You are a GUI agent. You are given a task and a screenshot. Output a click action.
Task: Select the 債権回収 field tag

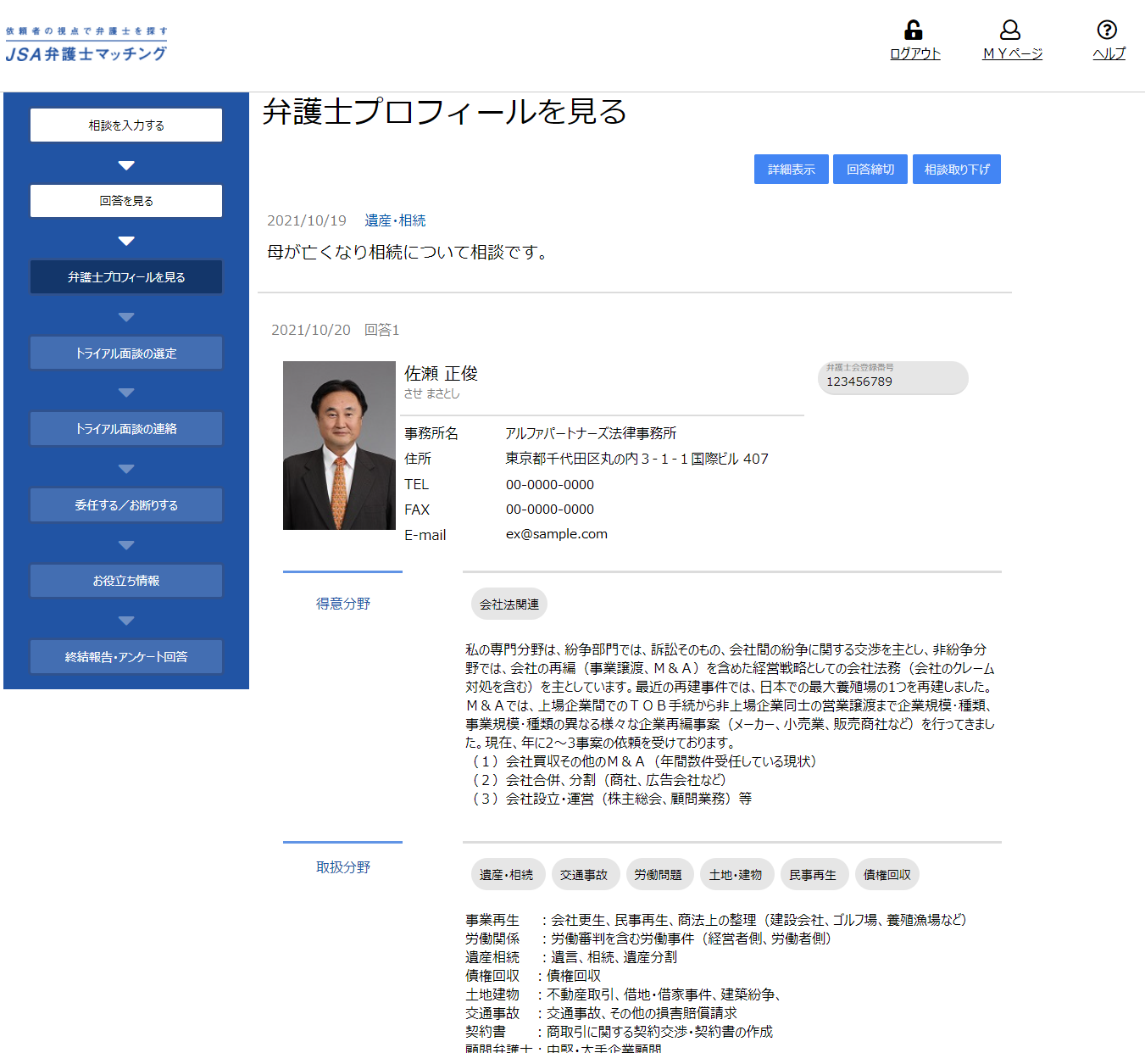click(x=887, y=874)
